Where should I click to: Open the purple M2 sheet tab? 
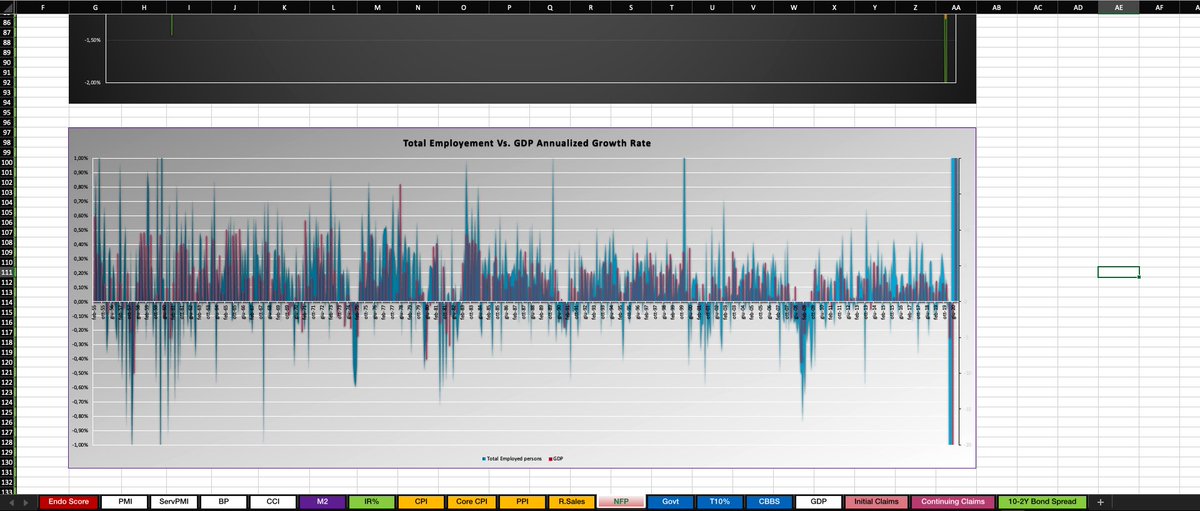click(x=322, y=501)
